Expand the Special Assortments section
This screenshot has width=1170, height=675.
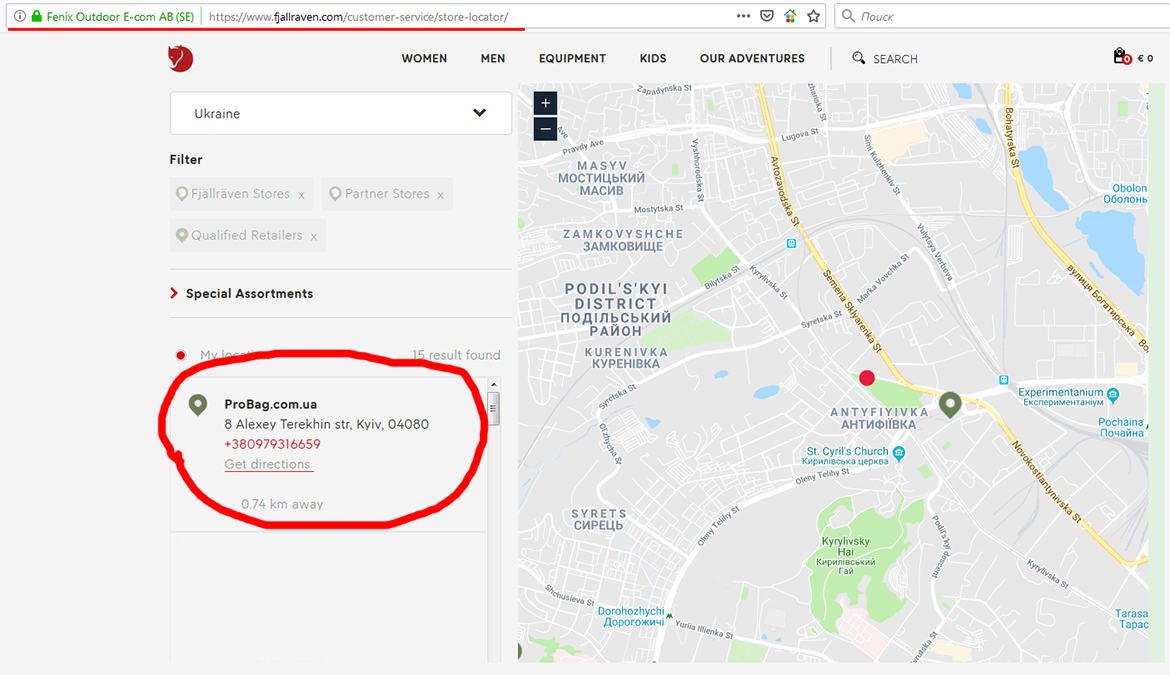click(241, 293)
